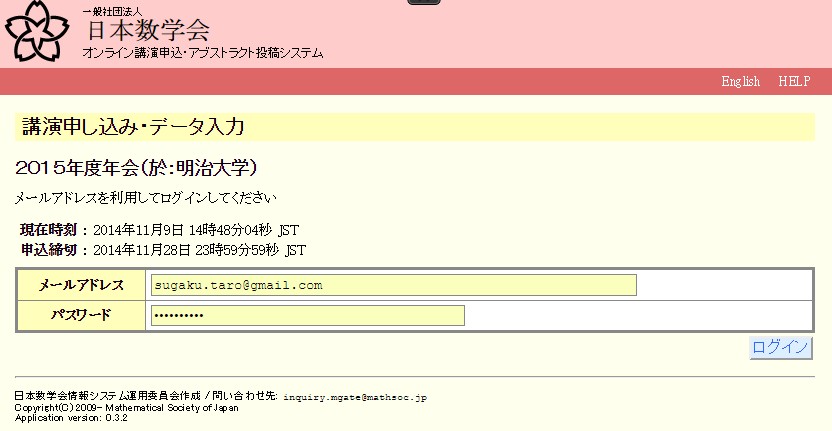Focus the password input field

(307, 316)
